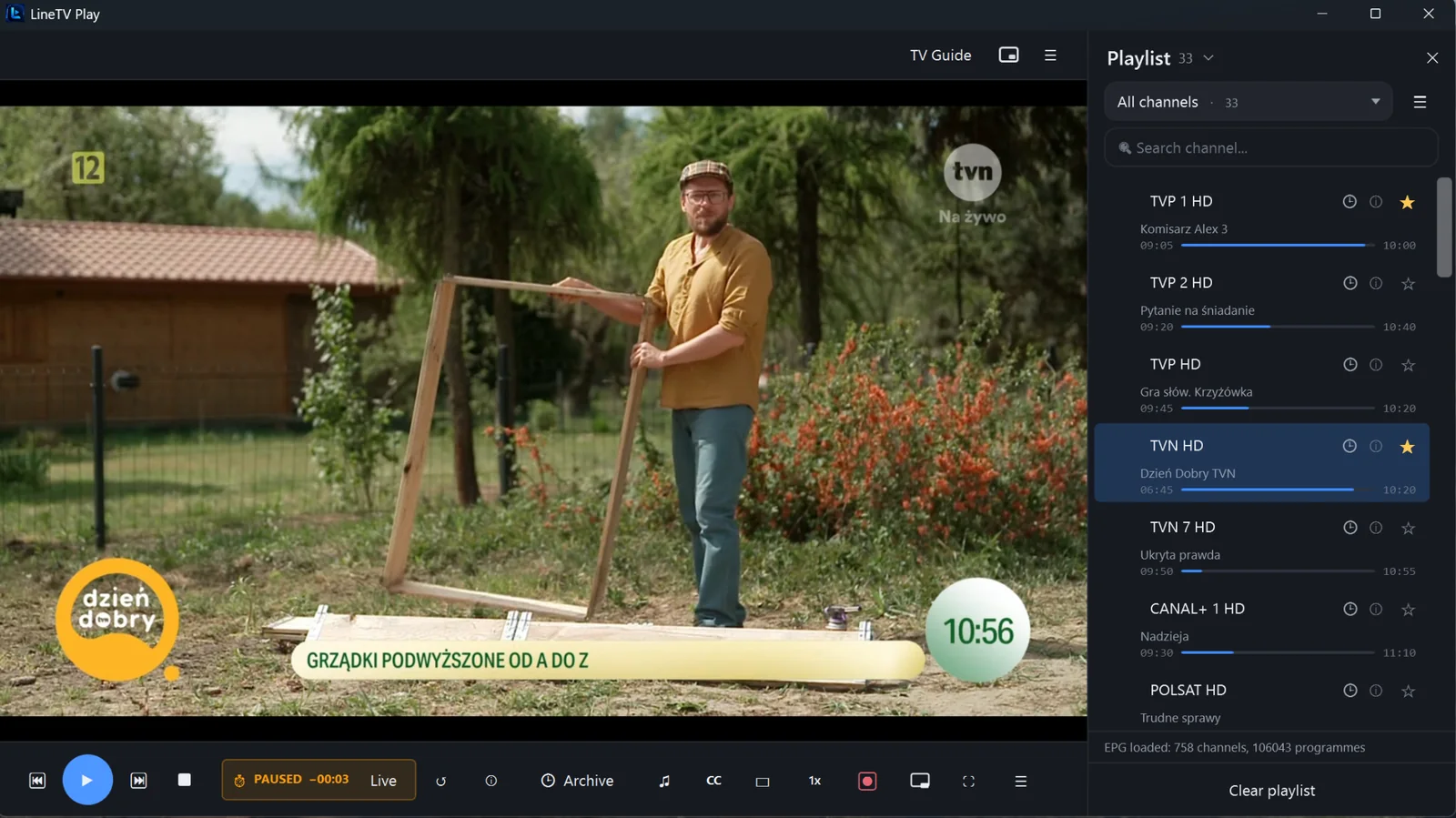
Task: Click the paused video frame
Action: point(543,411)
